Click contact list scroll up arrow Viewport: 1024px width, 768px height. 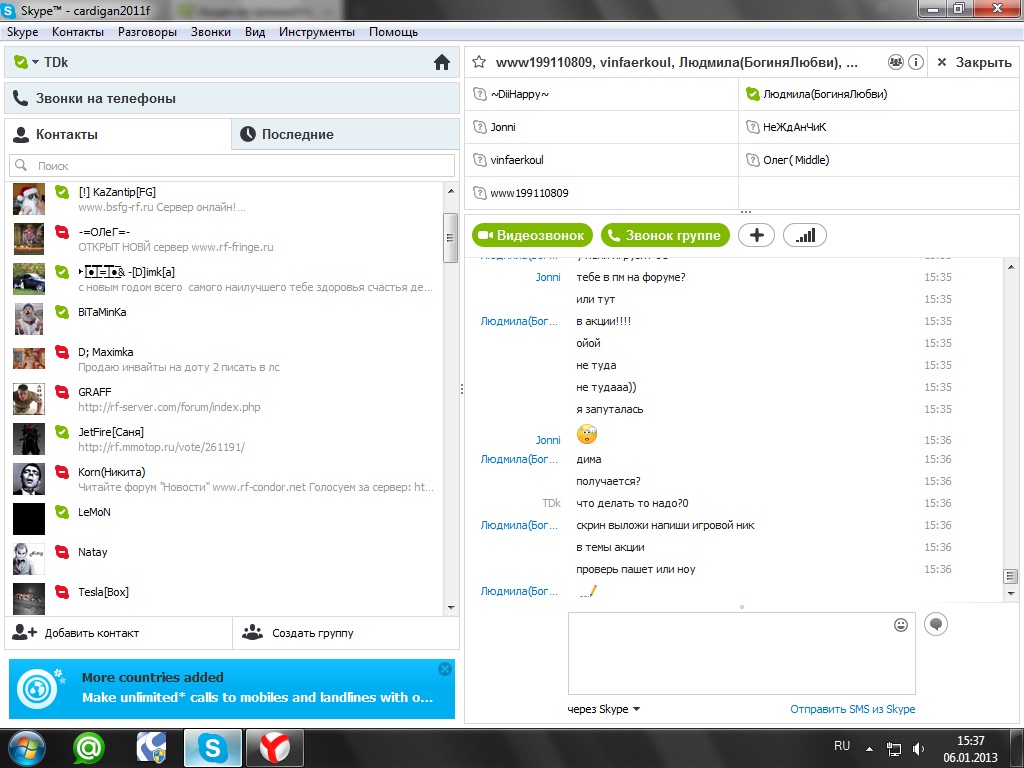click(451, 191)
